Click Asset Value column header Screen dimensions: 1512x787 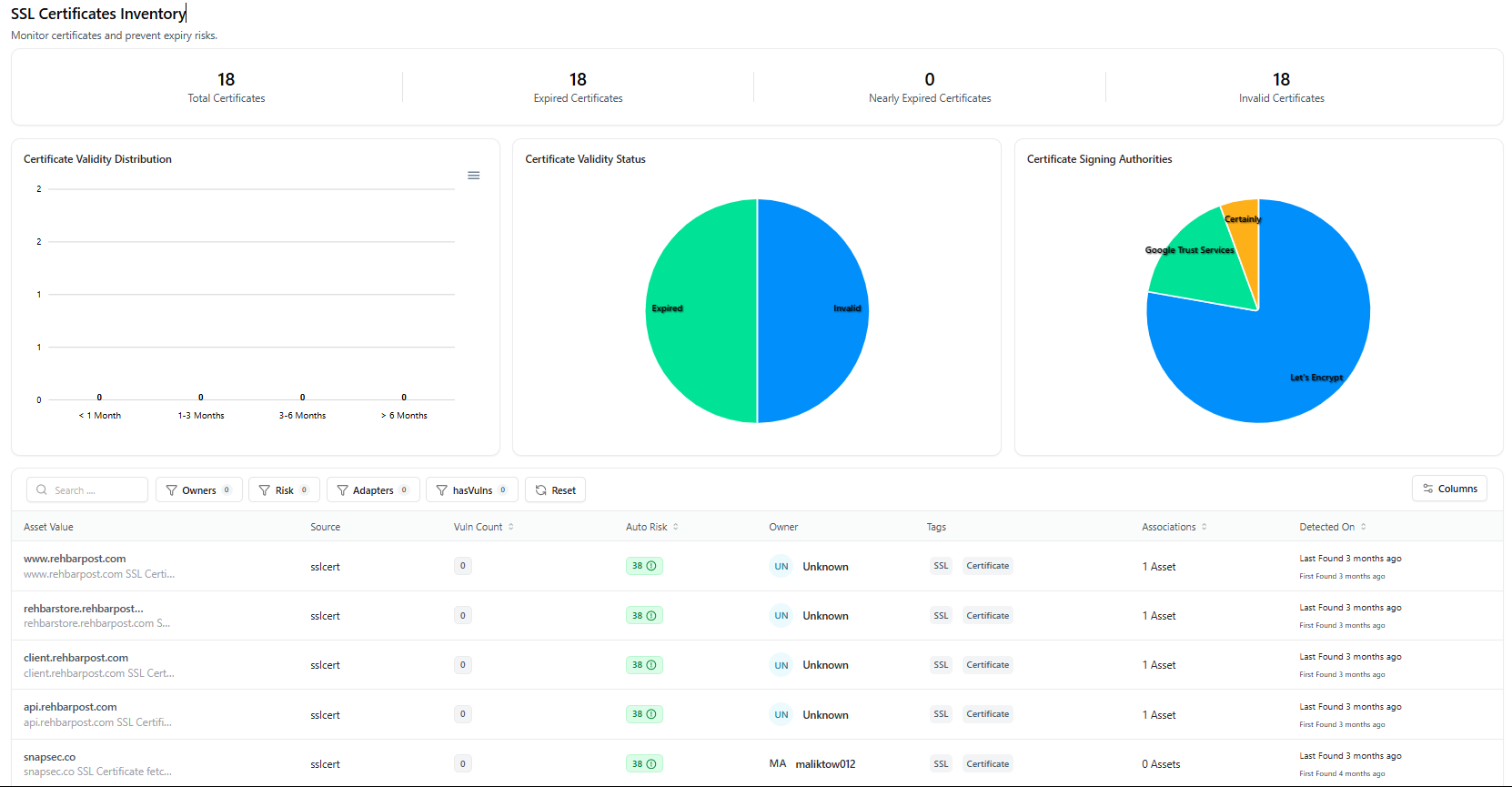click(48, 527)
